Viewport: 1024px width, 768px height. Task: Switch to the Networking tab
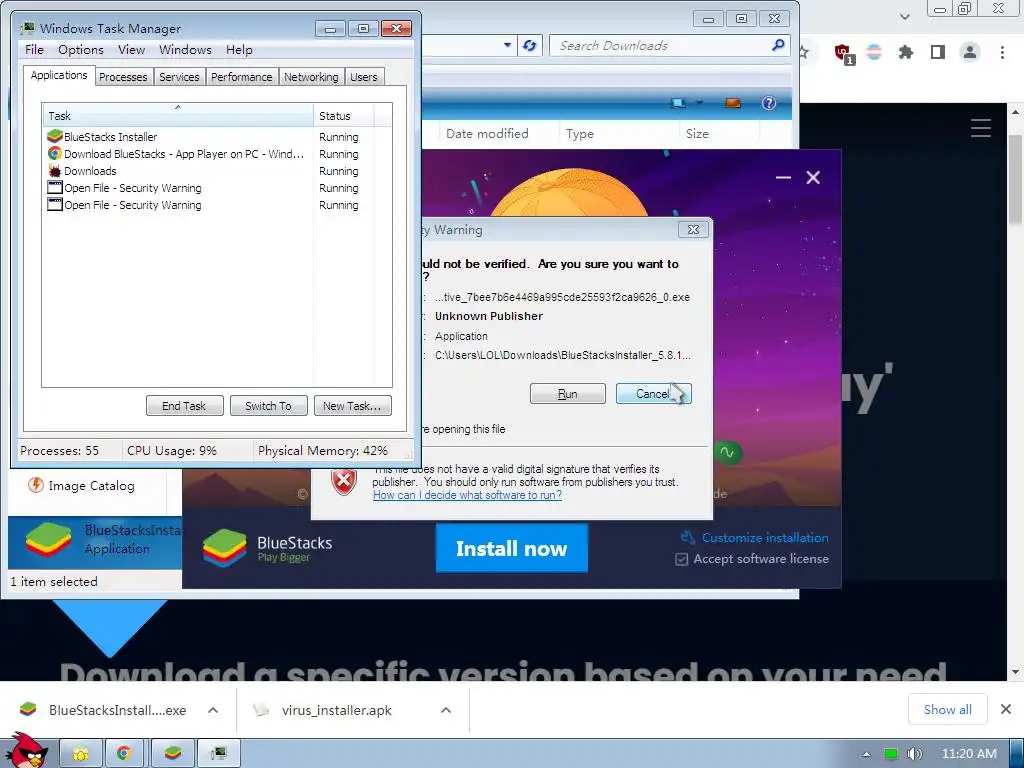click(x=311, y=77)
